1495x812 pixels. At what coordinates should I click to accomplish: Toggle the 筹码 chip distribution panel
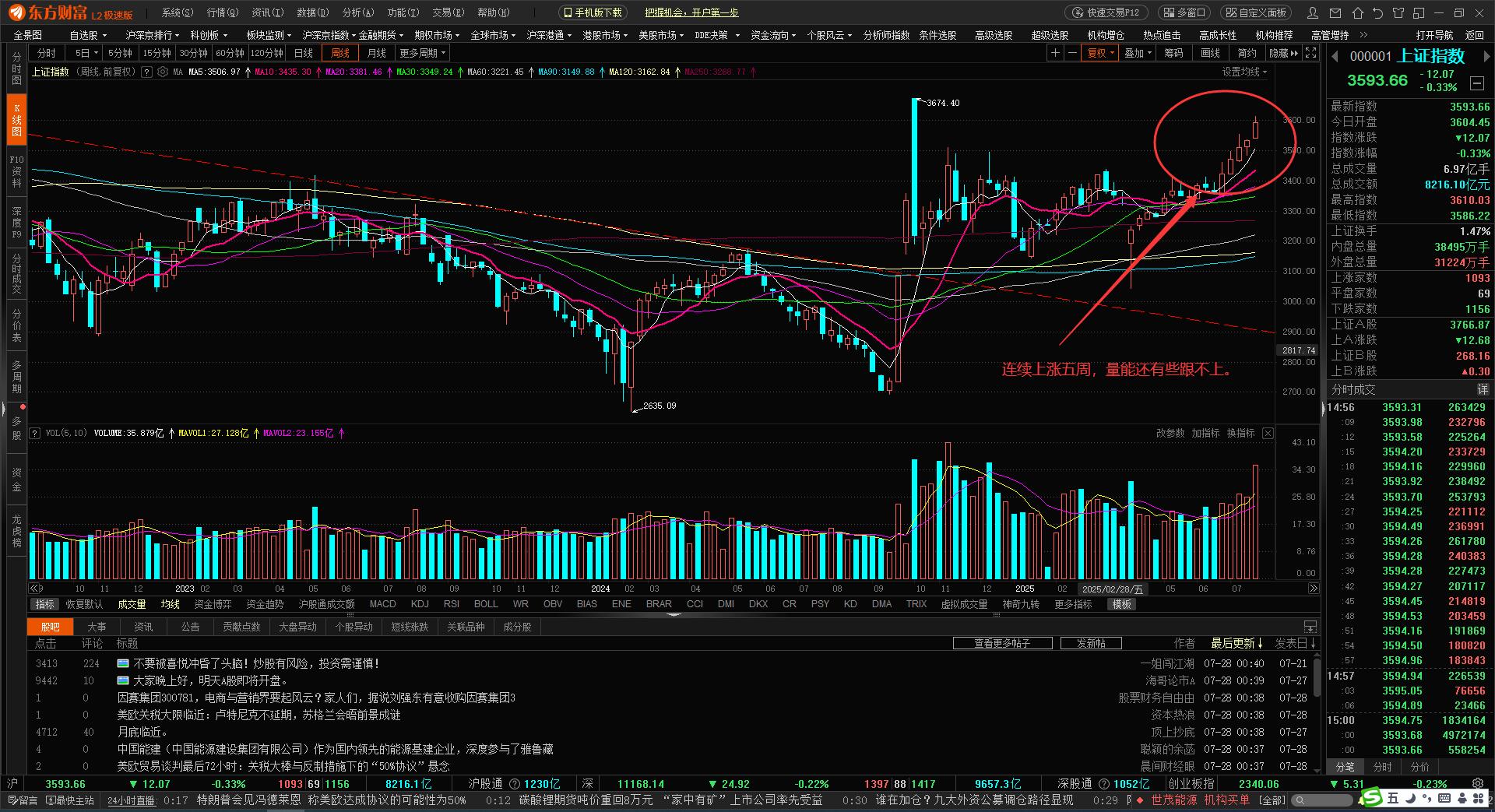1174,53
